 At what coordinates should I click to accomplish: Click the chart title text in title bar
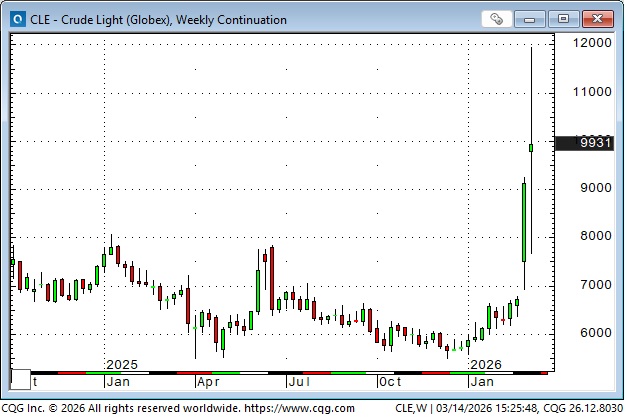pos(158,19)
